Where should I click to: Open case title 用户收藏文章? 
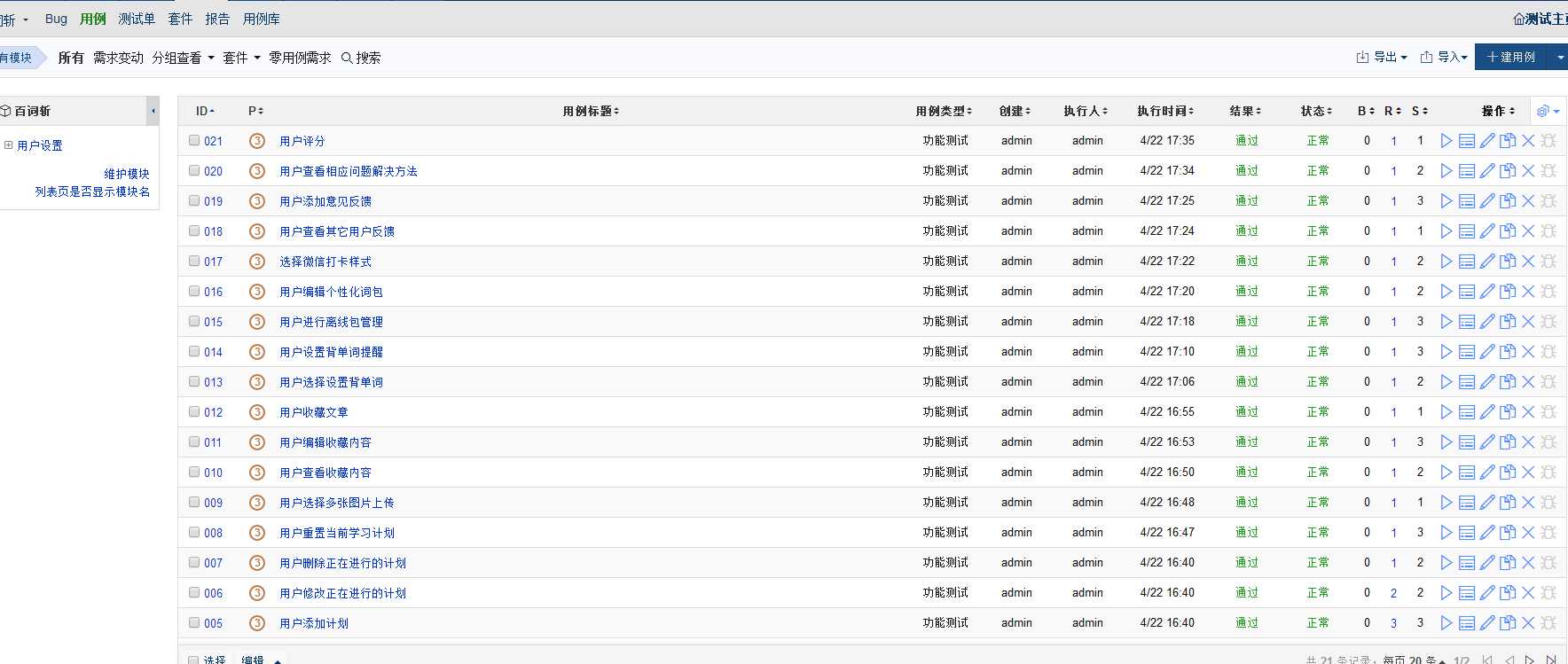[x=314, y=412]
